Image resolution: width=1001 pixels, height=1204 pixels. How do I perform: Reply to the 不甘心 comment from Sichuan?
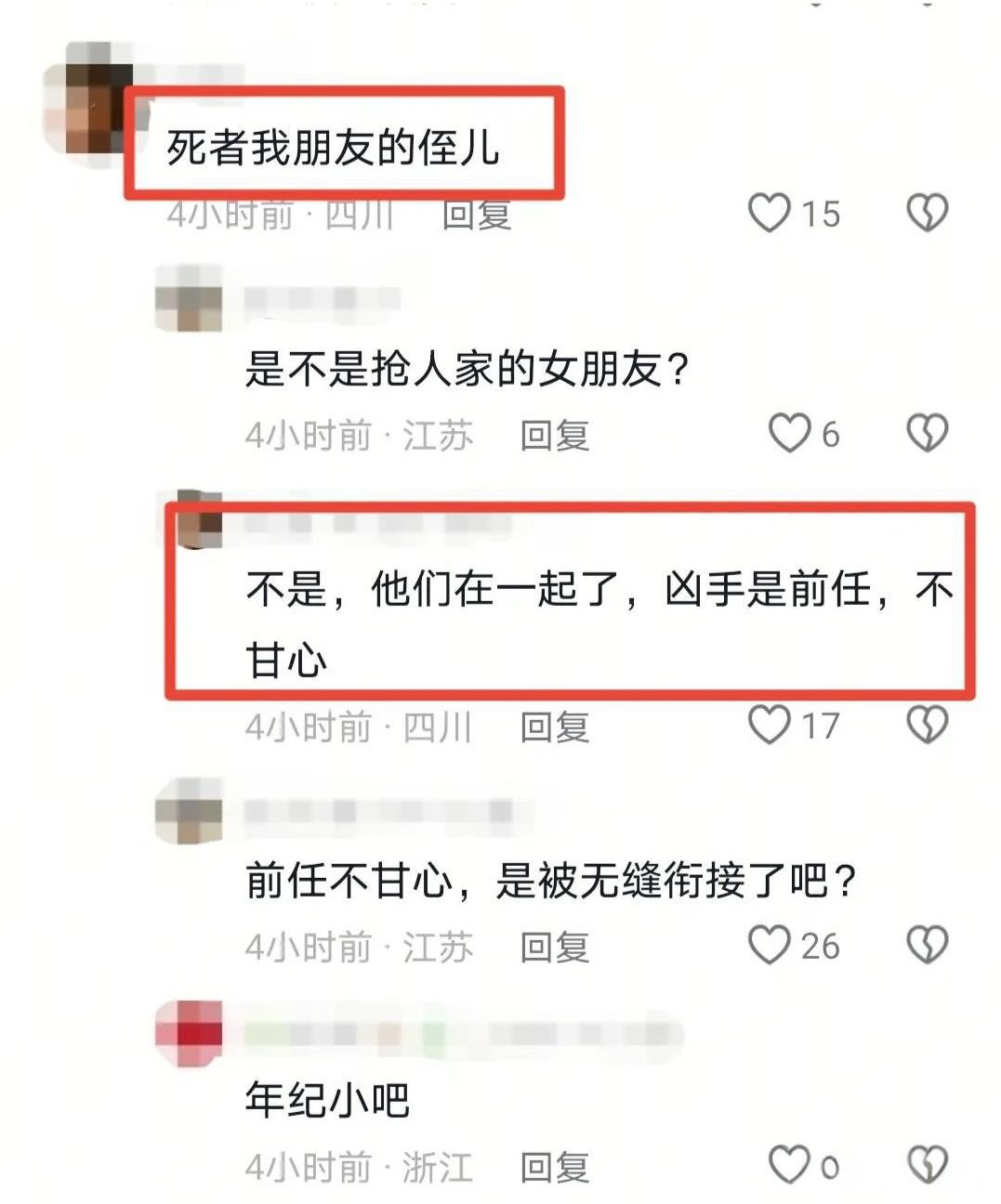pyautogui.click(x=555, y=726)
